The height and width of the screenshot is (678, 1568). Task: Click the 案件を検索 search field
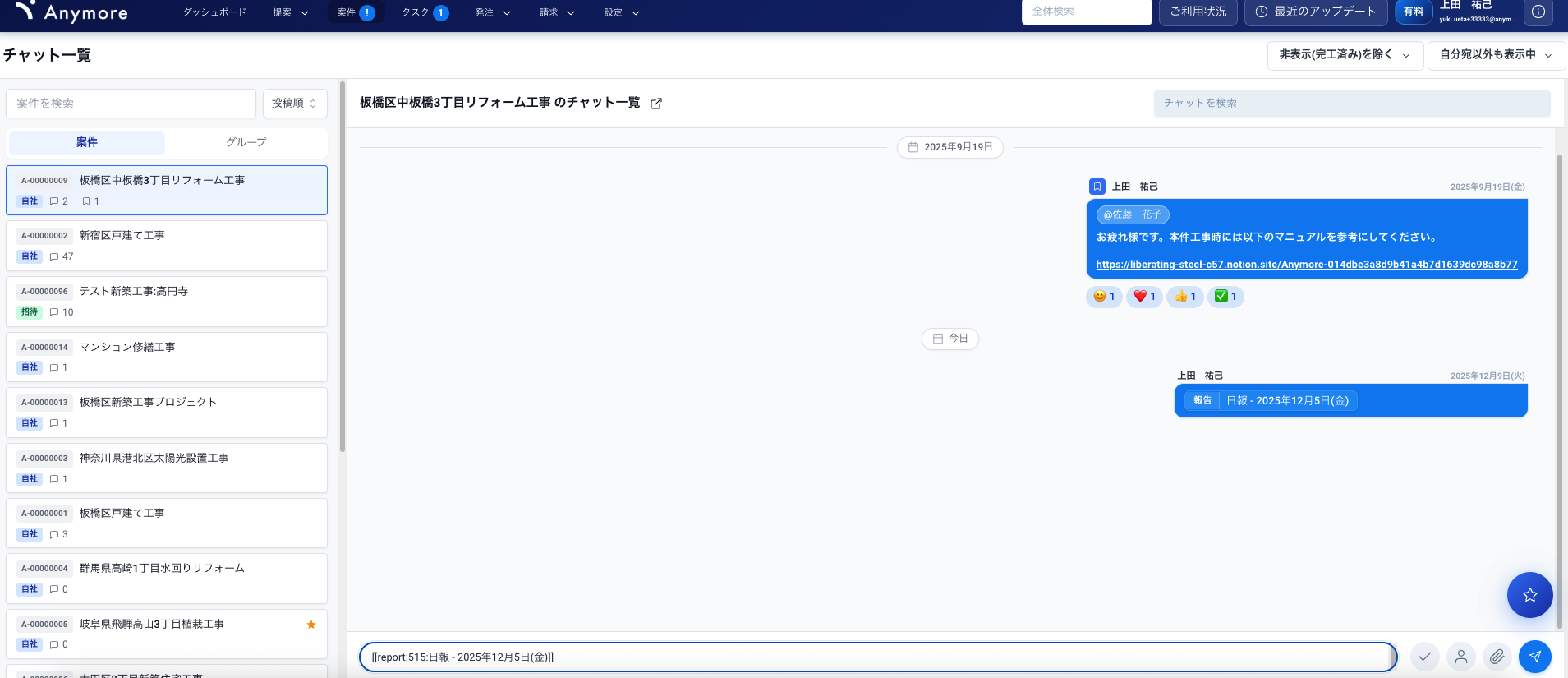coord(131,104)
